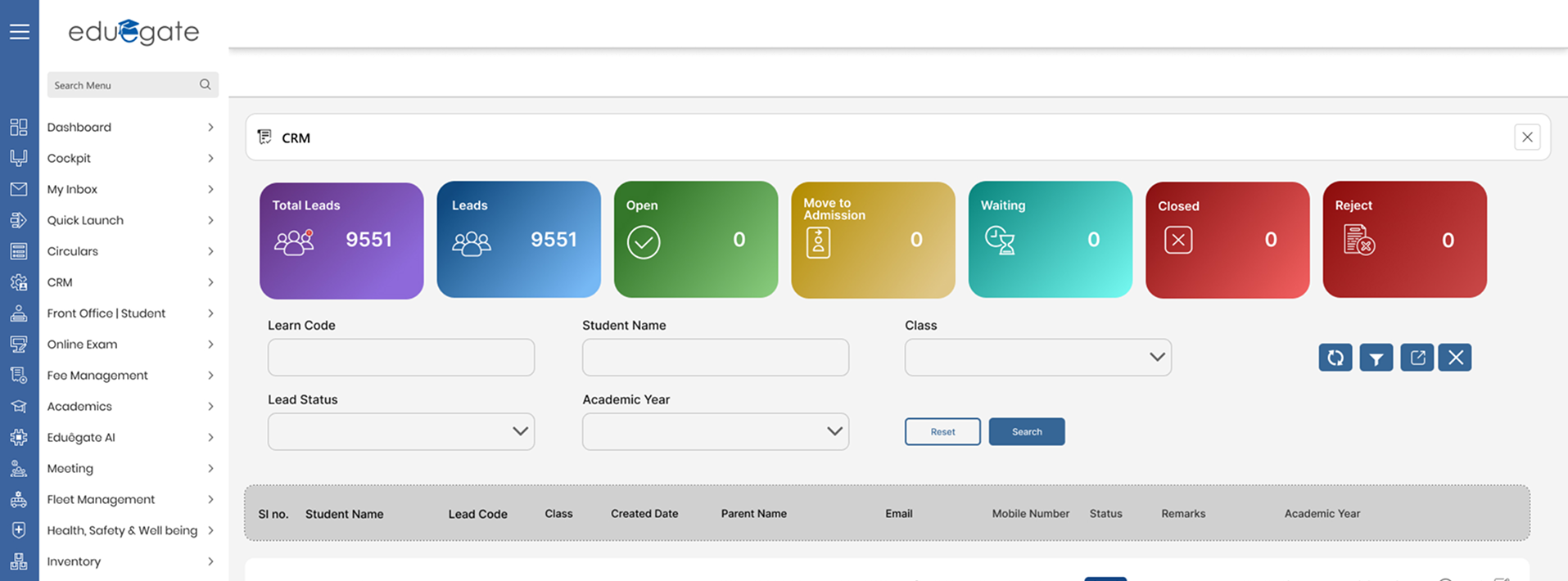Click the Dashboard sidebar icon
Image resolution: width=1568 pixels, height=581 pixels.
19,127
